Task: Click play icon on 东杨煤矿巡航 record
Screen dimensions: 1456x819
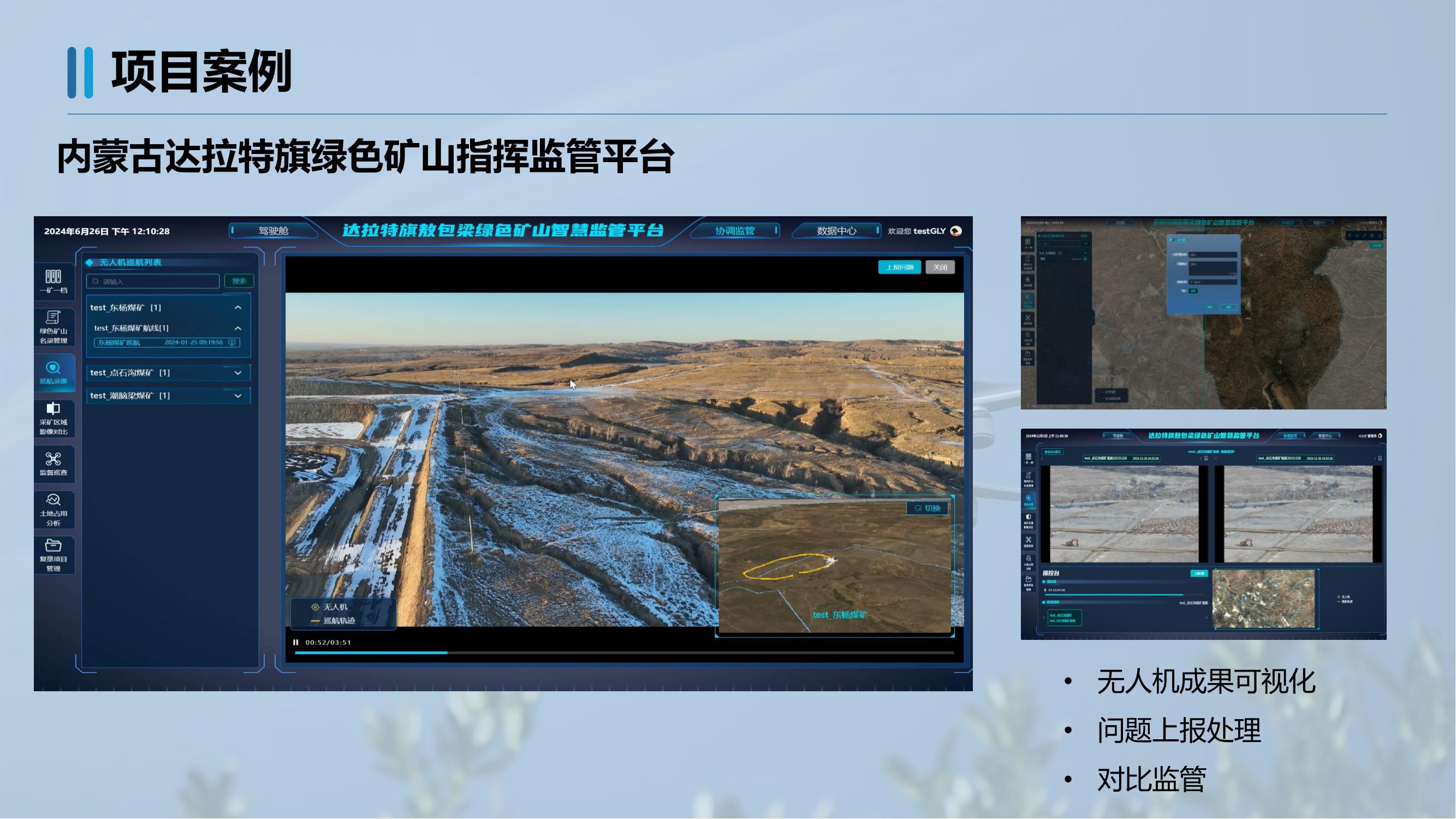Action: click(231, 342)
